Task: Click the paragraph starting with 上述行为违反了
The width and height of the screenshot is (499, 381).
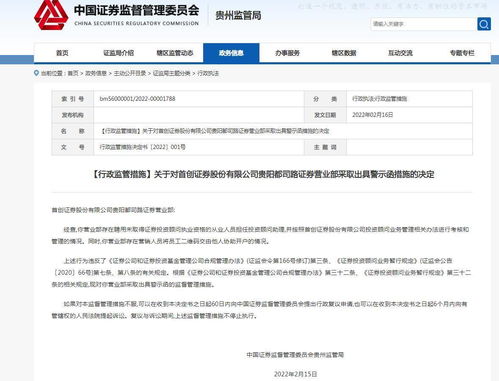Action: tap(261, 273)
